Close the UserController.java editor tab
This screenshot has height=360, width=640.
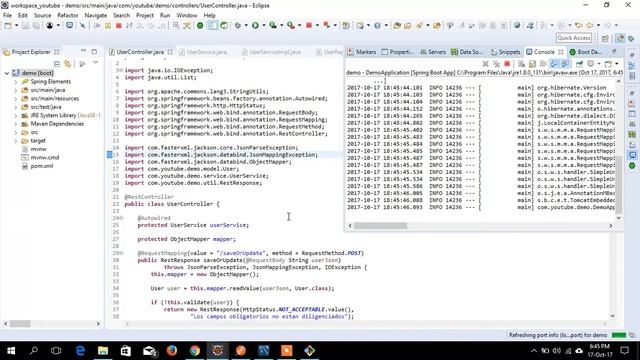(170, 52)
